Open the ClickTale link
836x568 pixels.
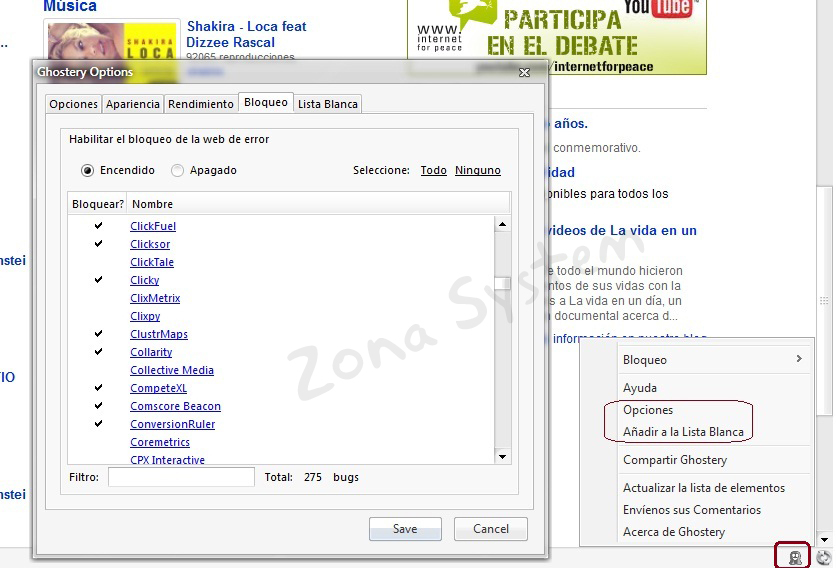tap(152, 262)
